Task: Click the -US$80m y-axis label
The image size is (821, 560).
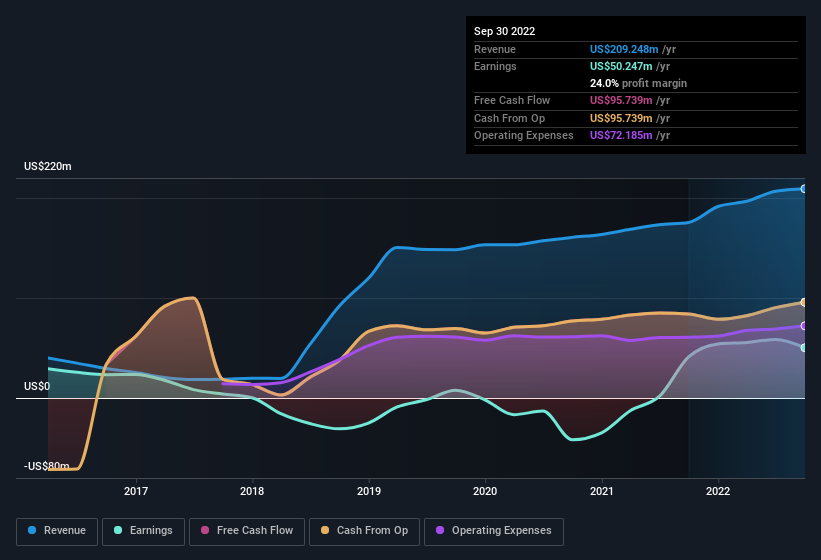Action: coord(48,466)
